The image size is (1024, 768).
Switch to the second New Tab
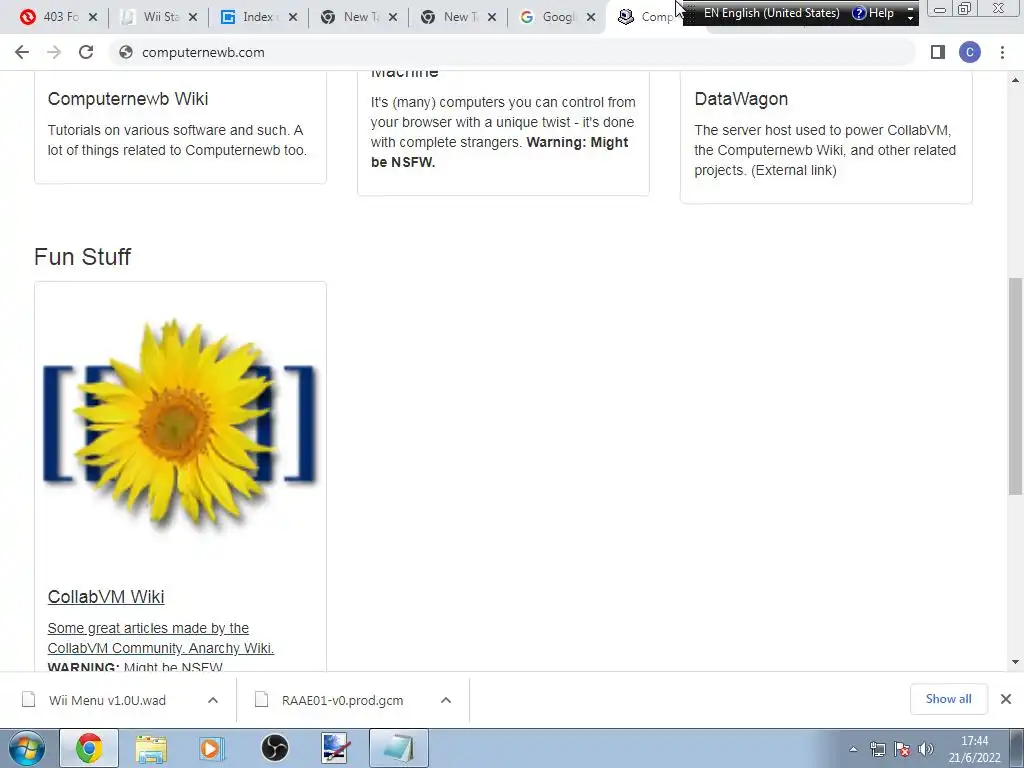coord(451,17)
